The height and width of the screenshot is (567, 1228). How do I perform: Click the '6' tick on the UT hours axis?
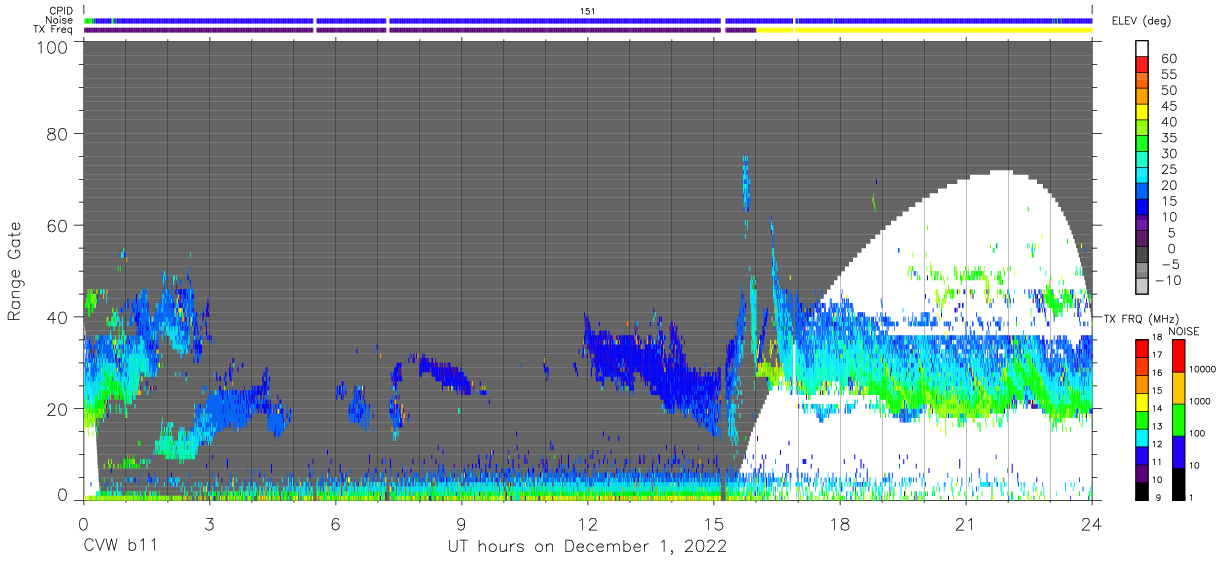click(335, 523)
